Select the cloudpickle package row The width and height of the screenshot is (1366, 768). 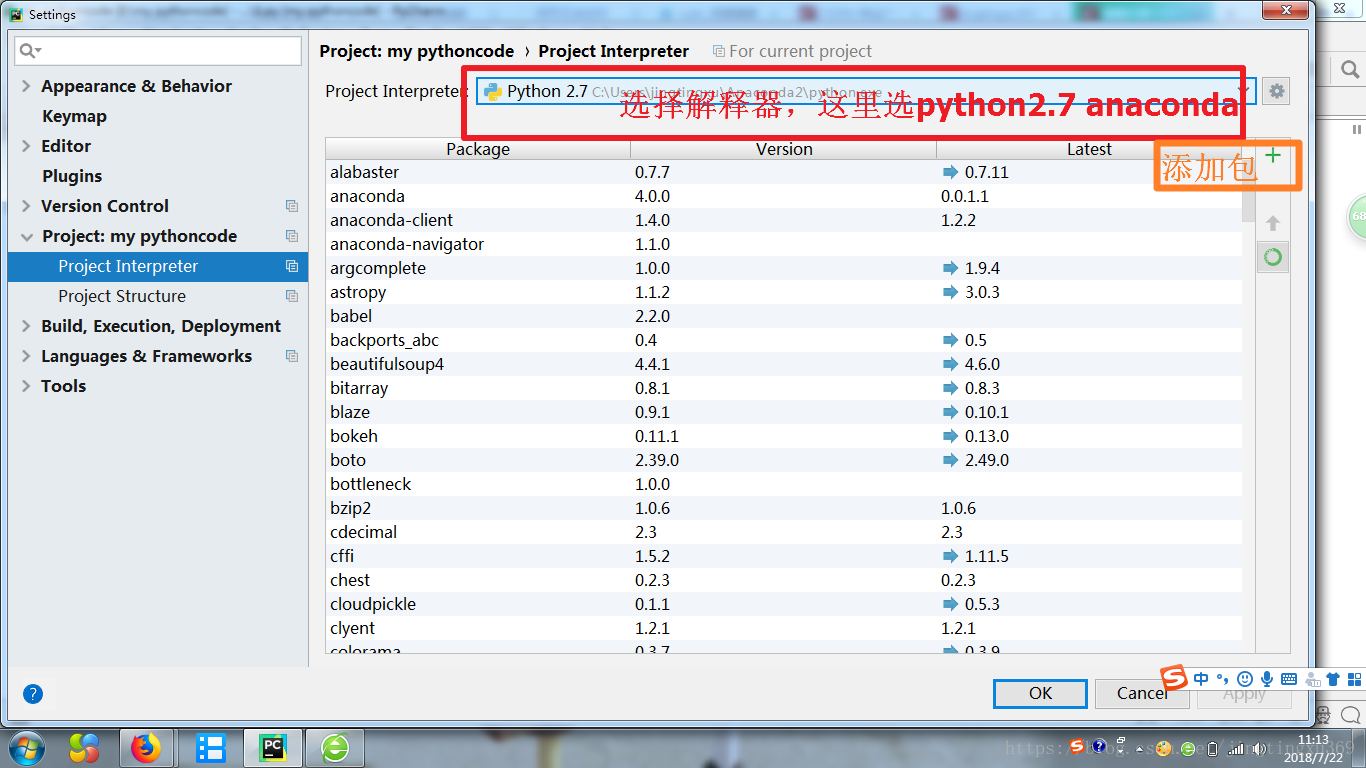click(x=784, y=604)
